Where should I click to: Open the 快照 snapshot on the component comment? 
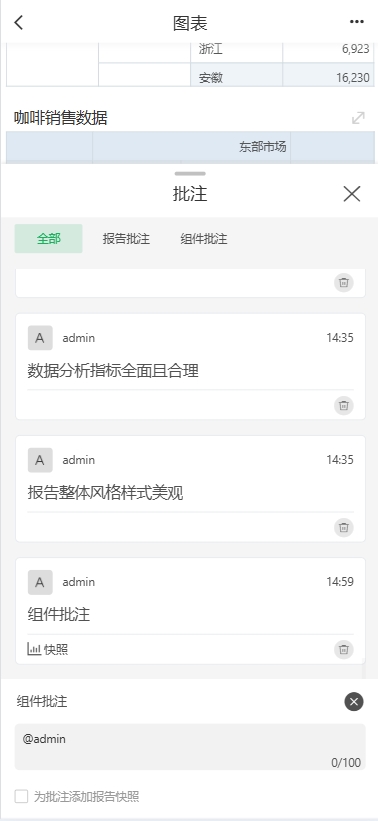coord(48,649)
